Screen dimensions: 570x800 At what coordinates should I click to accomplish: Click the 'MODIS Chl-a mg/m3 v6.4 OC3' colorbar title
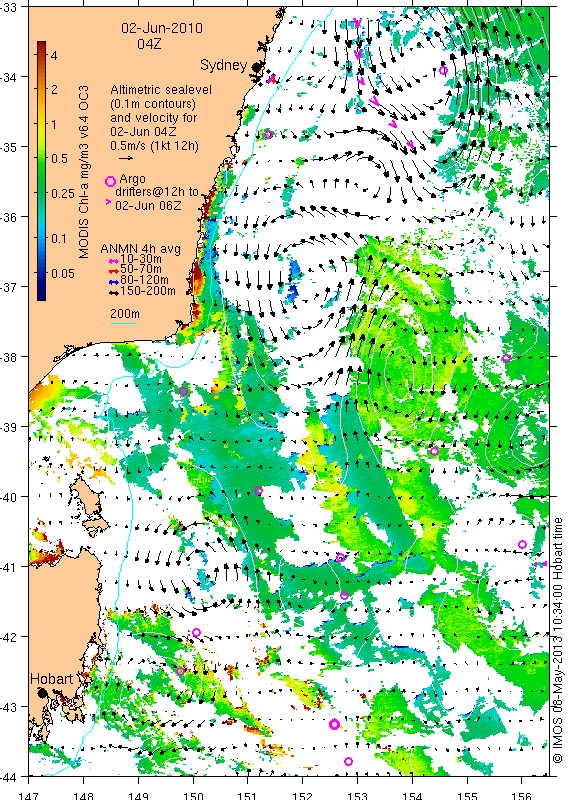[x=84, y=172]
